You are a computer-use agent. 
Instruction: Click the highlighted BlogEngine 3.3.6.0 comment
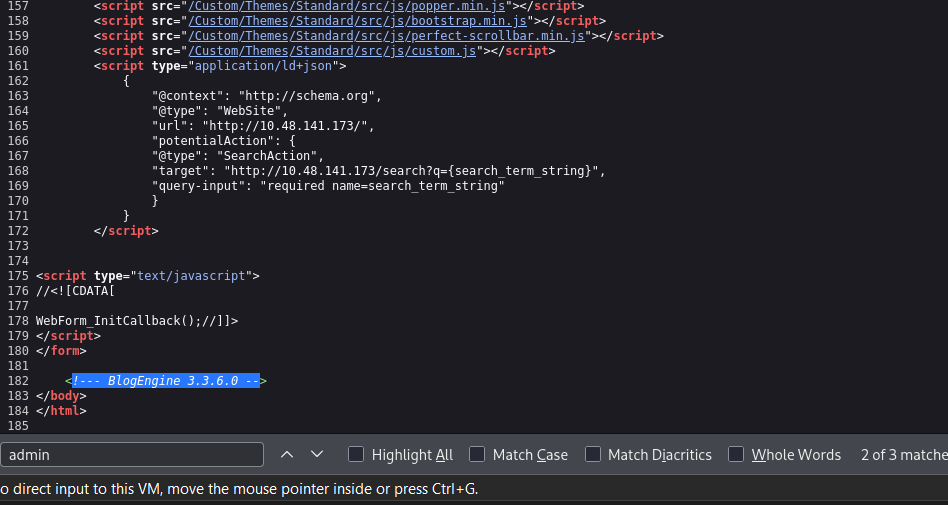pos(165,381)
